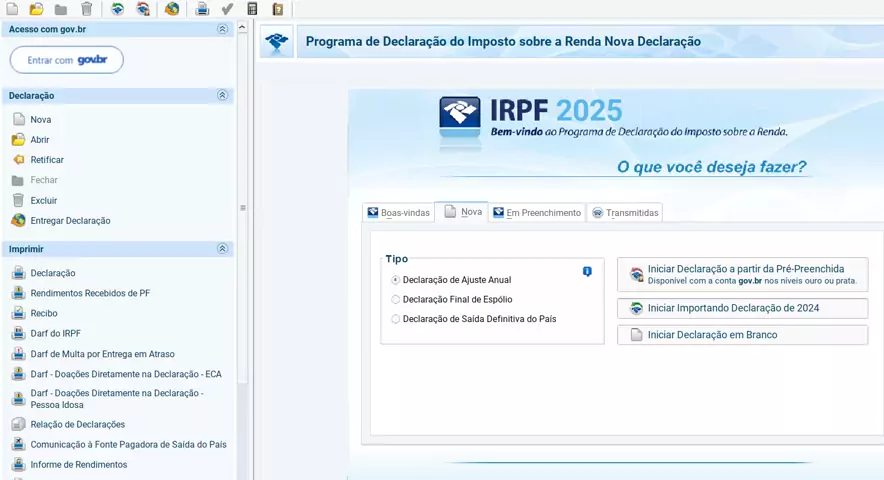Select Declaração Final de Espólio radio button
The image size is (884, 480).
396,300
